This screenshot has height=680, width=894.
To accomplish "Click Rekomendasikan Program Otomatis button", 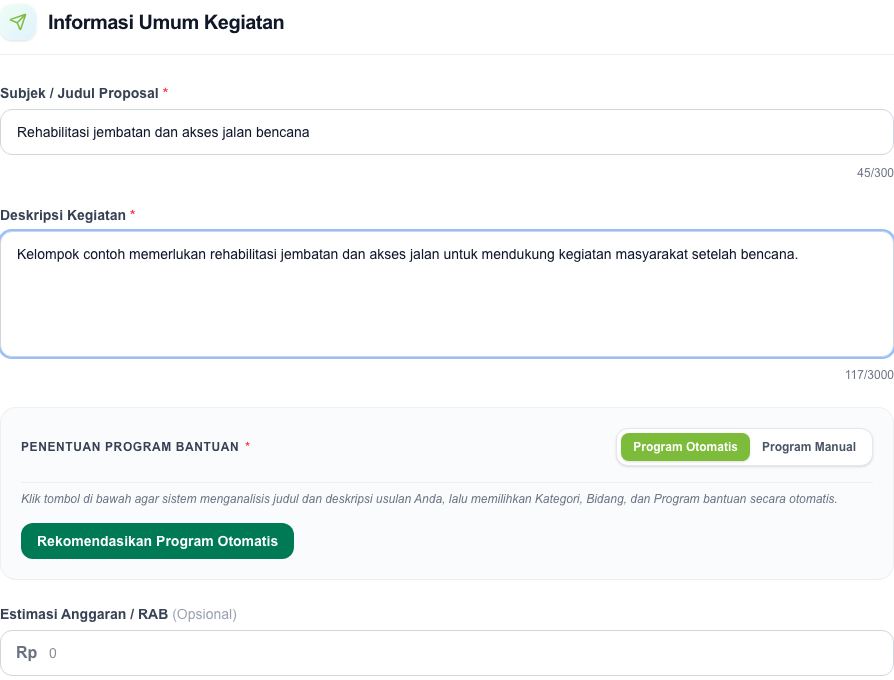I will 157,541.
